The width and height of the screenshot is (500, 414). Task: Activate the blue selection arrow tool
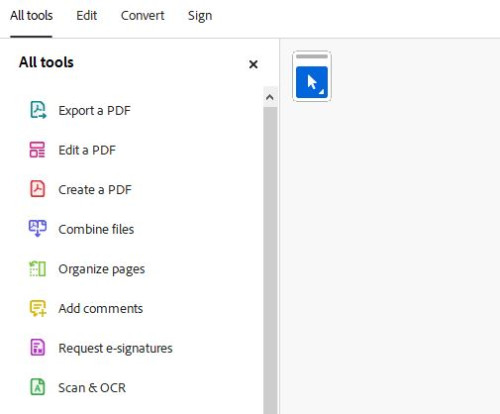pos(312,82)
